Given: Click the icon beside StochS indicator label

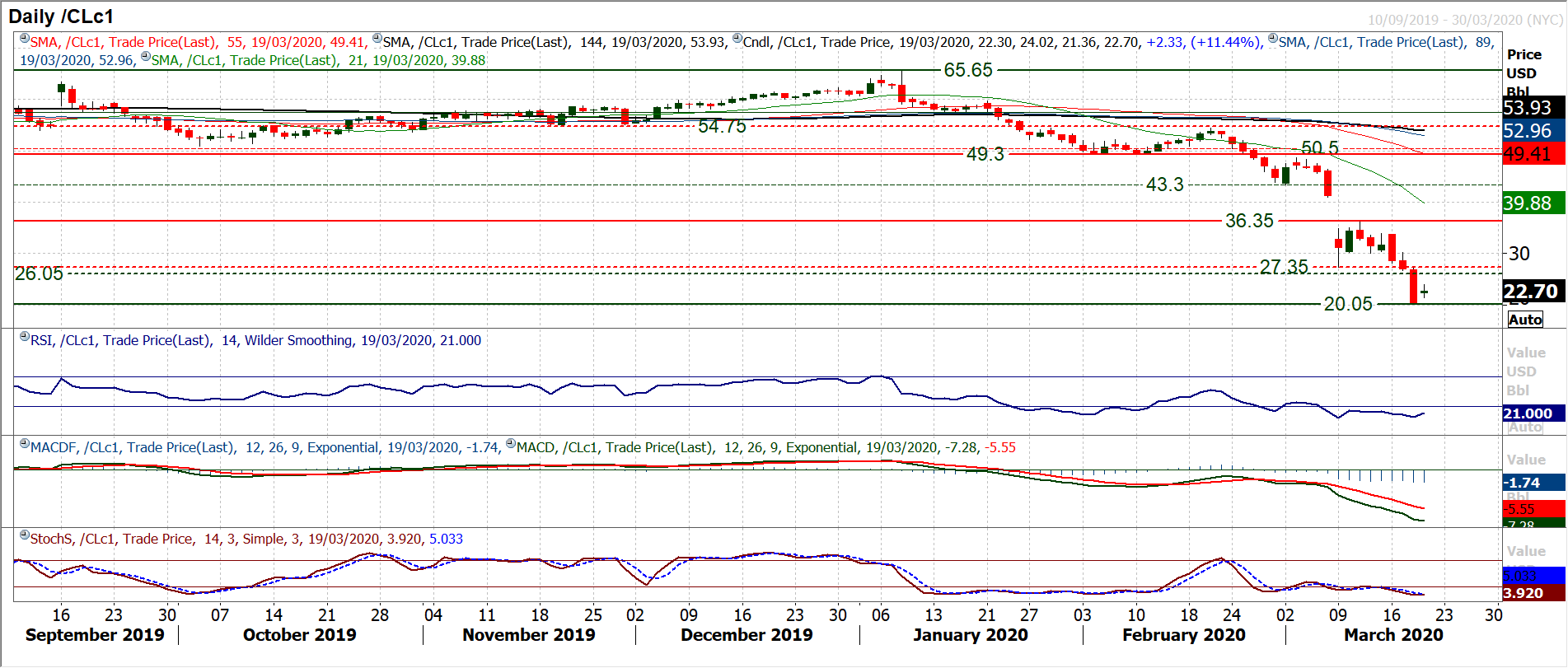Looking at the screenshot, I should tap(25, 535).
